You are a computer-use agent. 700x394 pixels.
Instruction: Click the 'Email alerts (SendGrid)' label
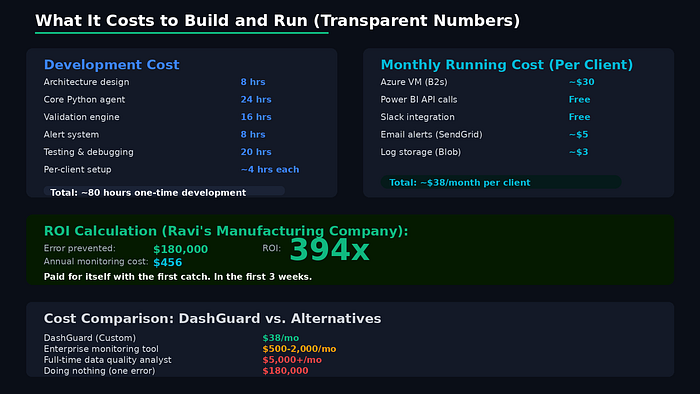pos(431,134)
